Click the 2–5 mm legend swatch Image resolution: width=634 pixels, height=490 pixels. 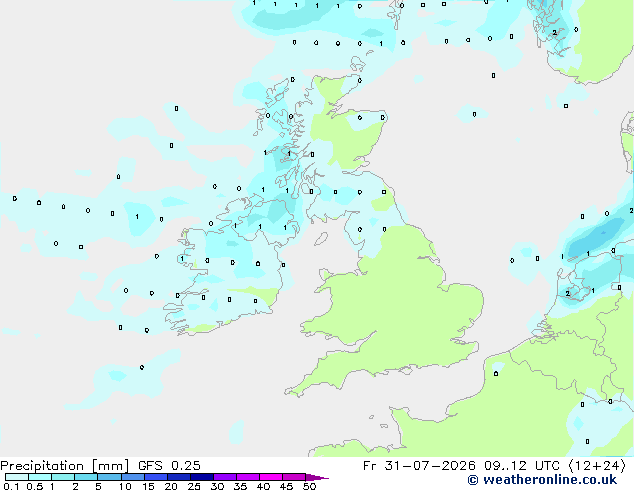point(86,477)
